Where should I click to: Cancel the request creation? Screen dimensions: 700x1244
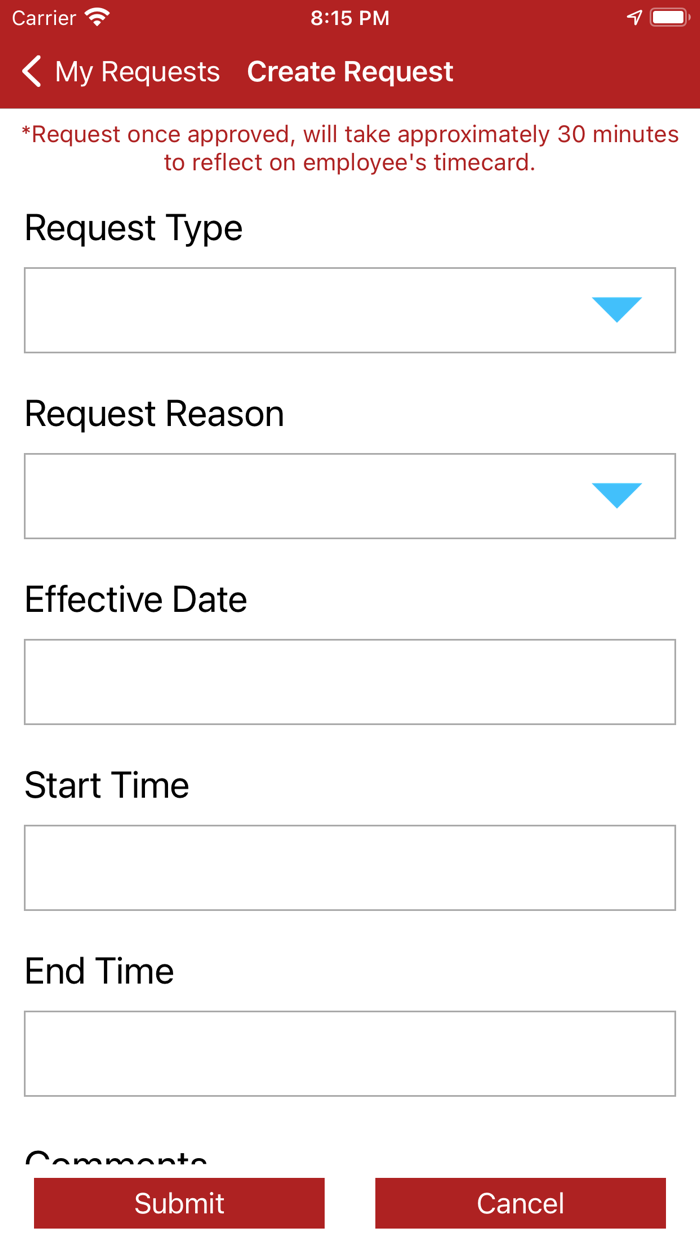coord(520,1203)
